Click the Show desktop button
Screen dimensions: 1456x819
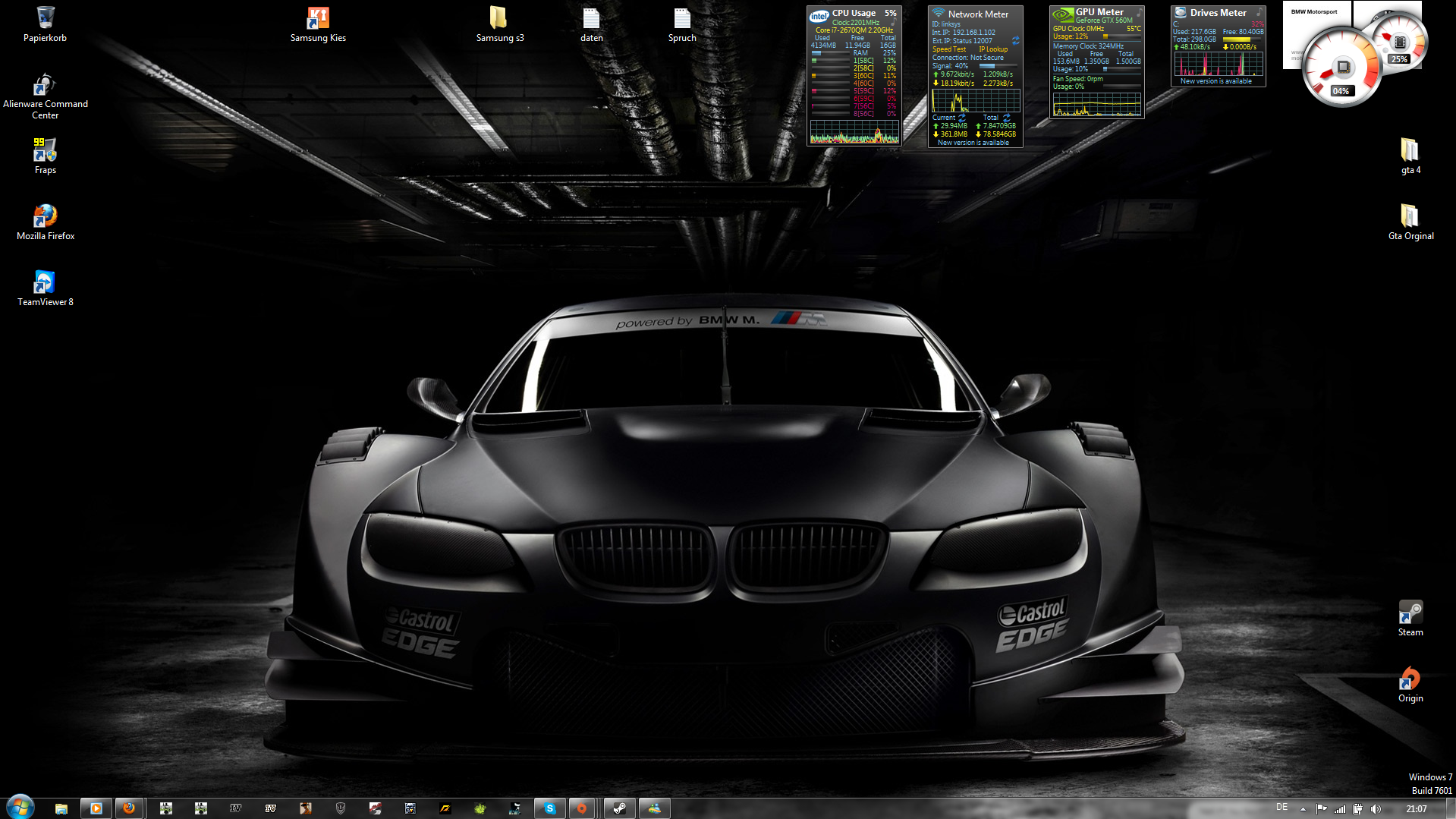1451,808
